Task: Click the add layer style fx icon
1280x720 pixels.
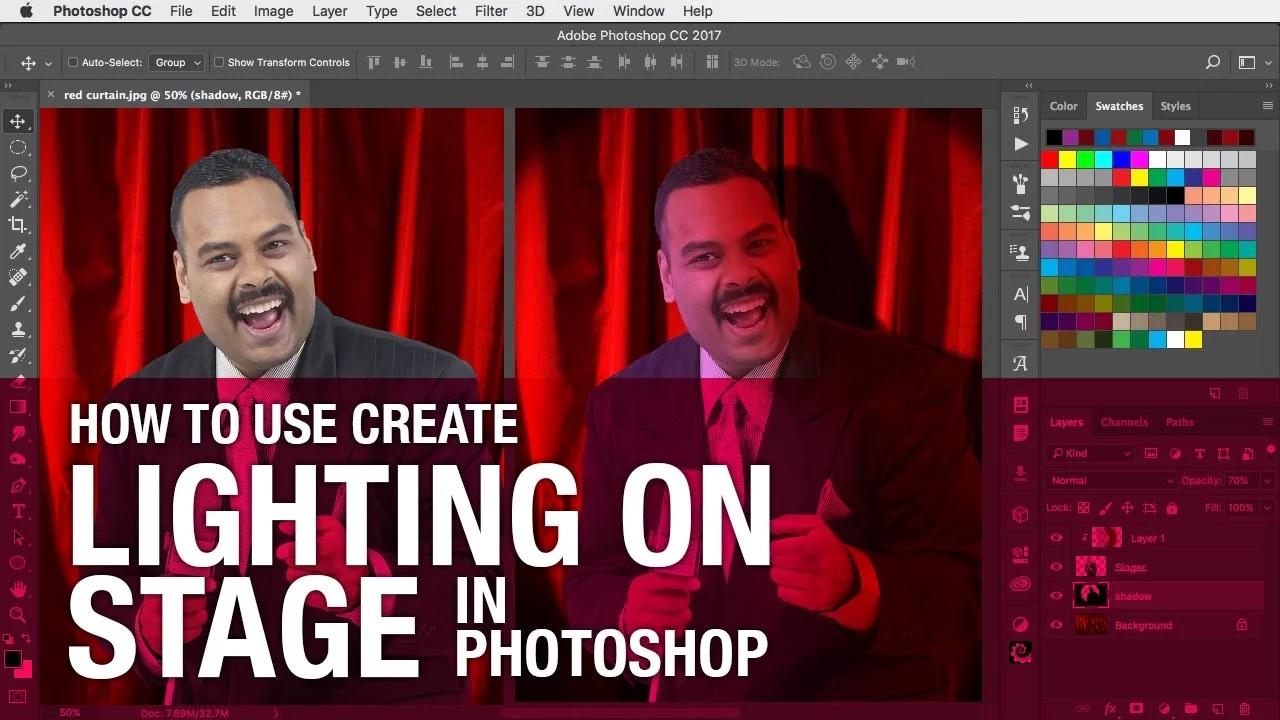Action: [x=1110, y=708]
